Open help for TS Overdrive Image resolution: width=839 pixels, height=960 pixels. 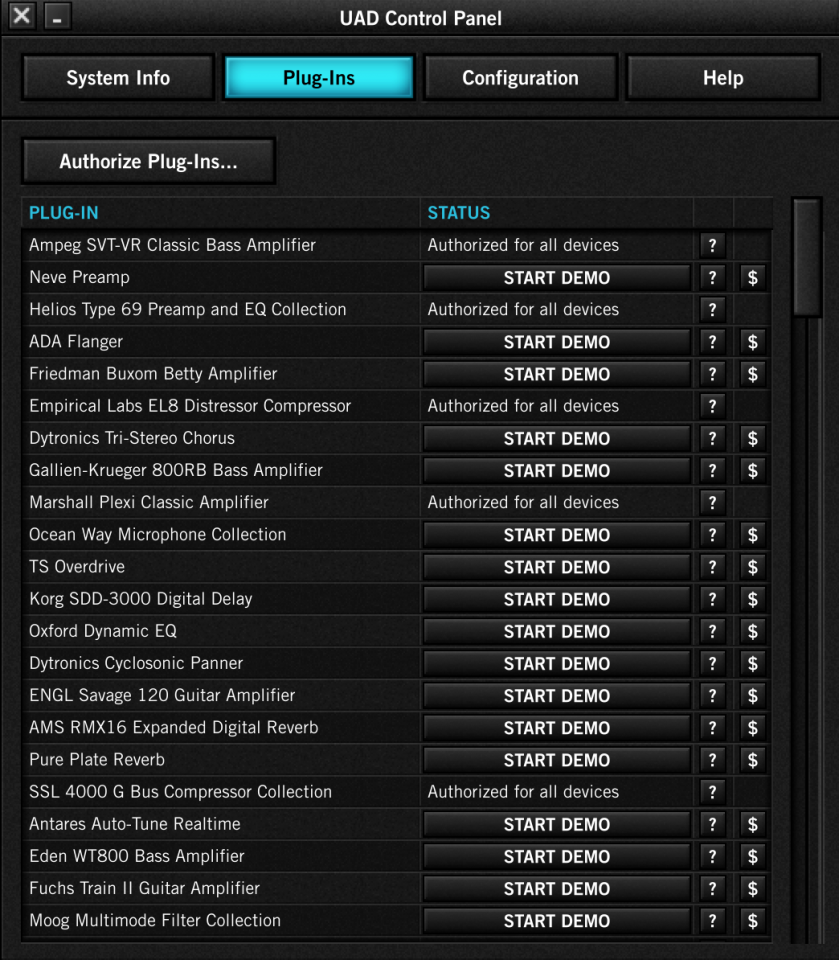[712, 567]
